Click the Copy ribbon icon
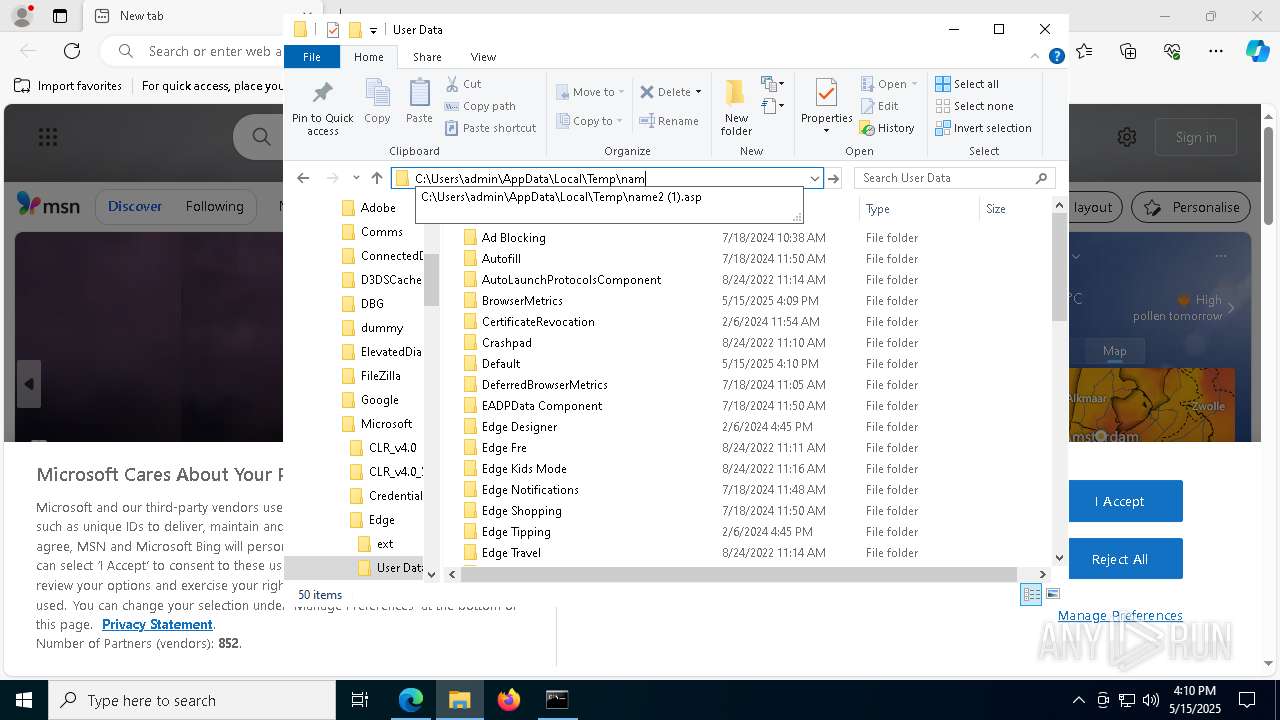The width and height of the screenshot is (1280, 720). [x=377, y=102]
